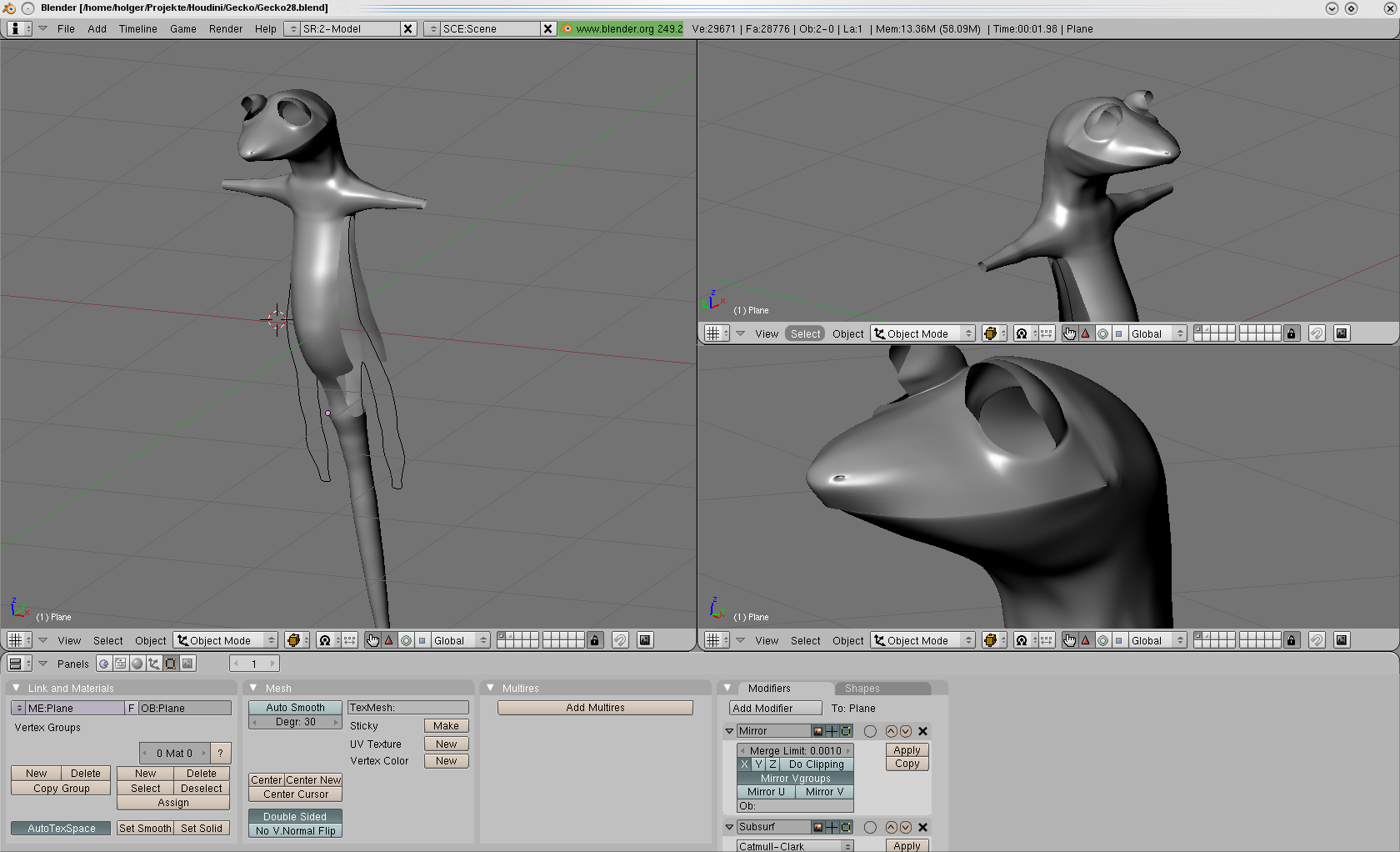The image size is (1400, 852).
Task: Open the Render menu in top header
Action: [226, 28]
